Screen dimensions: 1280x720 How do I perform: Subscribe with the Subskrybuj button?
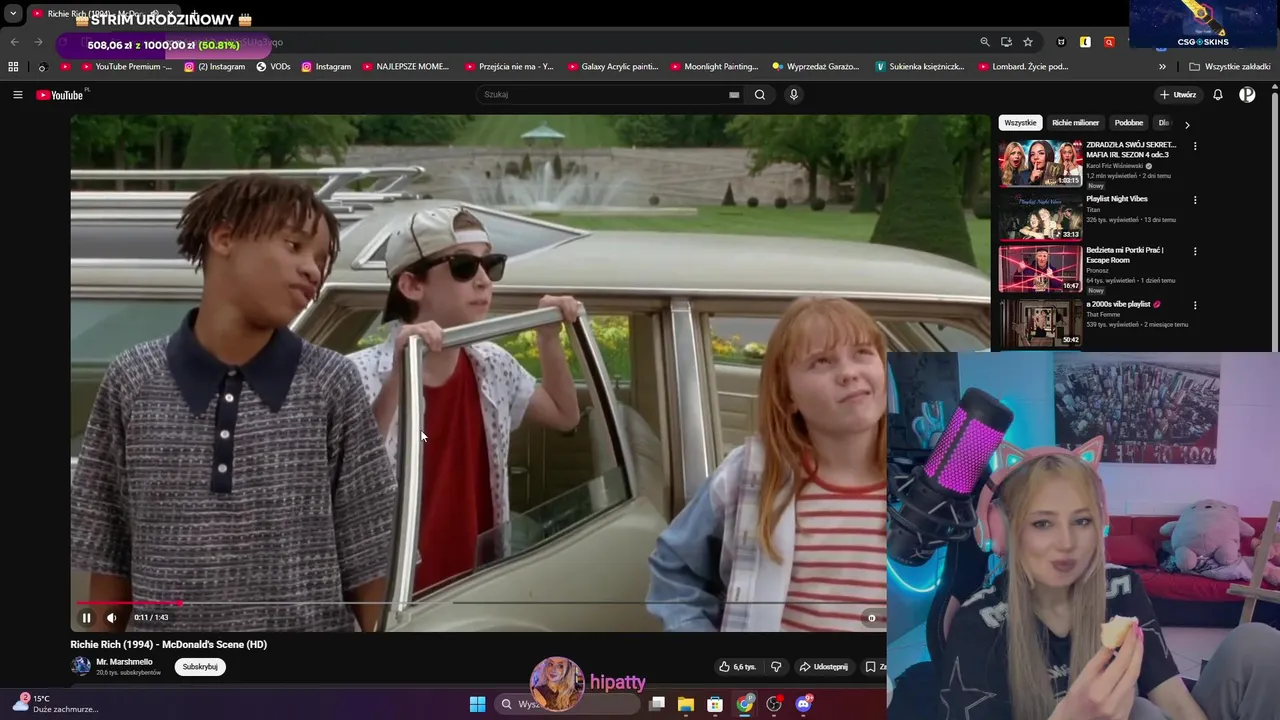pos(200,667)
